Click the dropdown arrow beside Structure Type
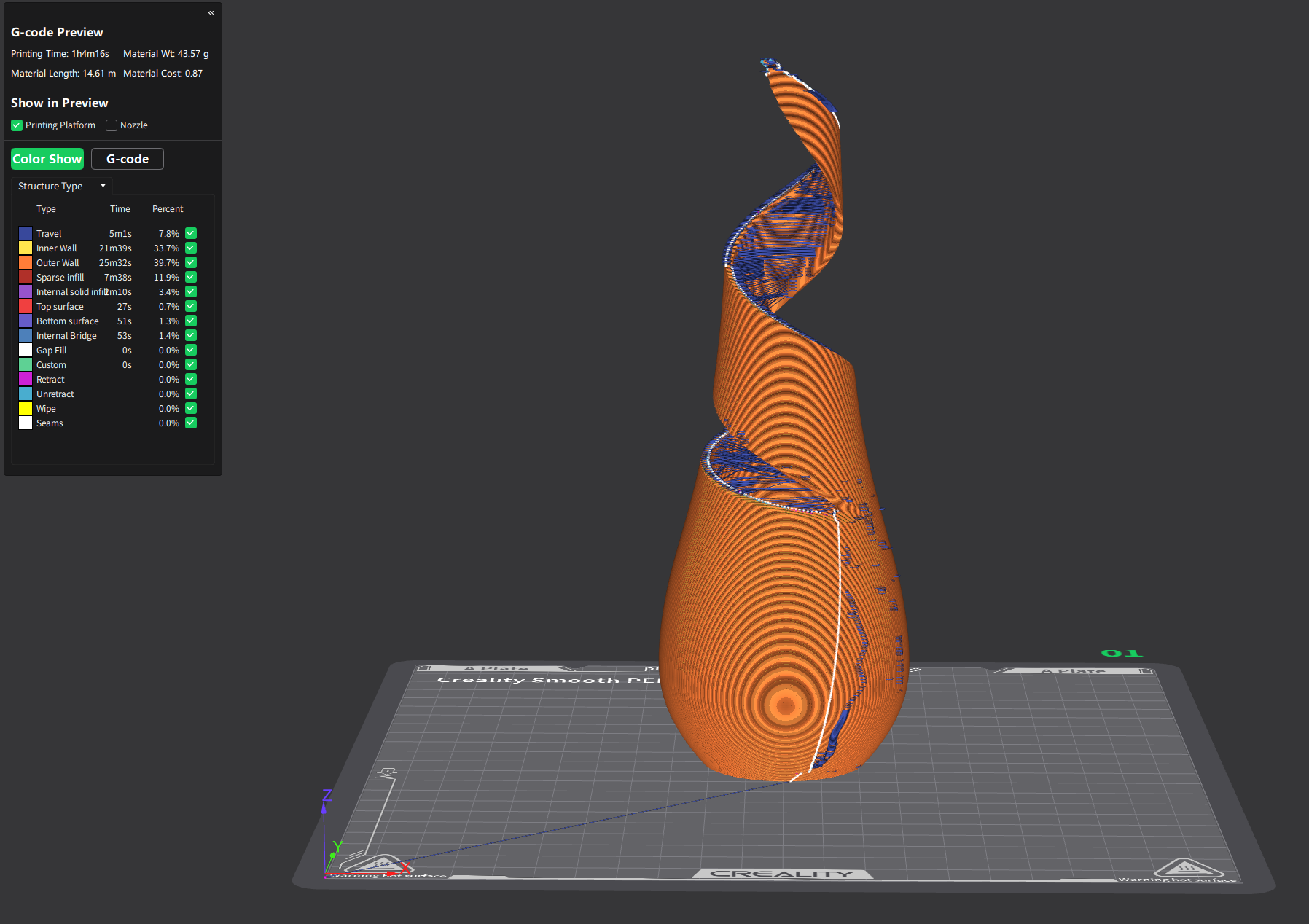Screen dimensions: 1309x924 click(103, 186)
